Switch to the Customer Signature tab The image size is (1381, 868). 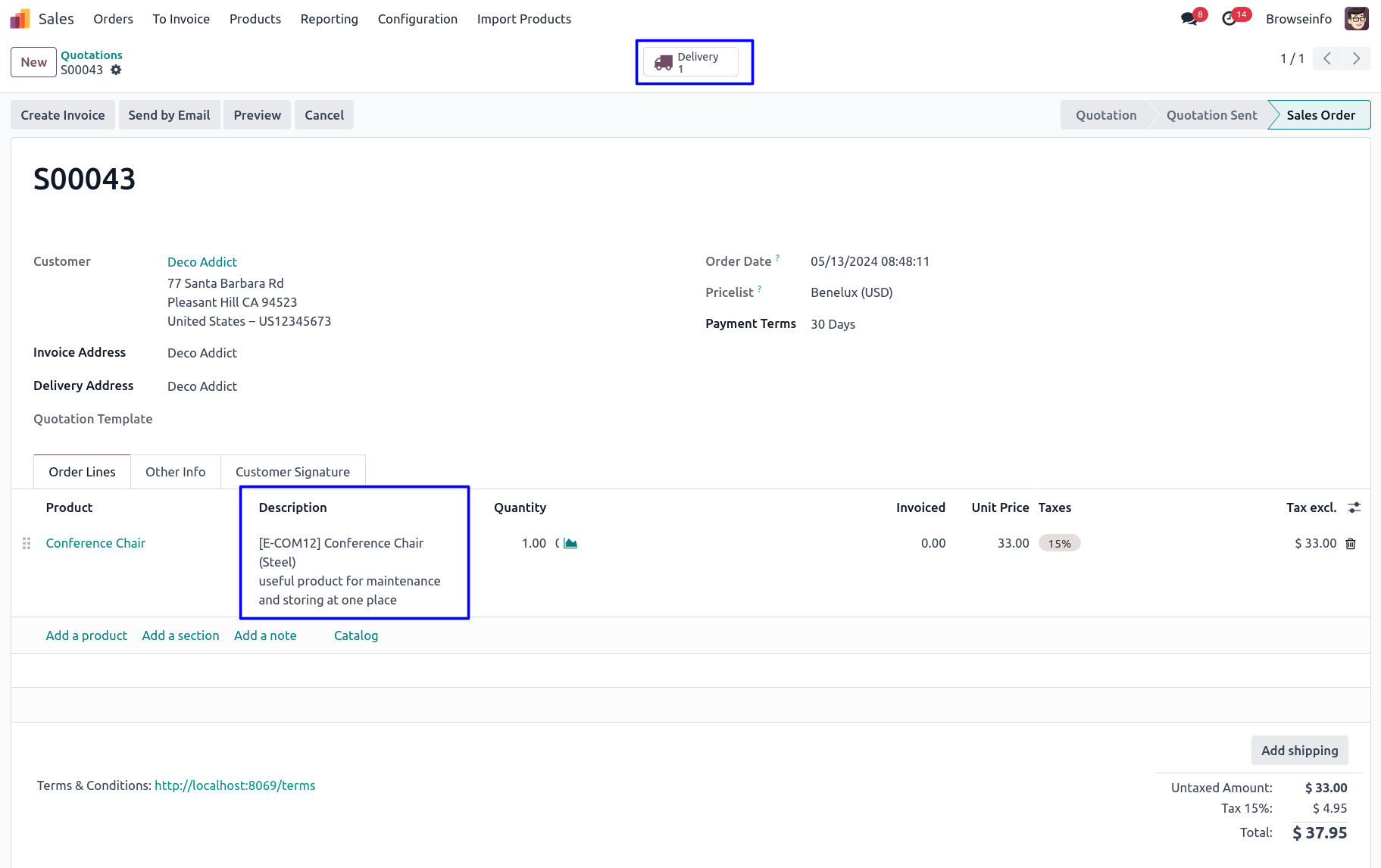pyautogui.click(x=292, y=472)
